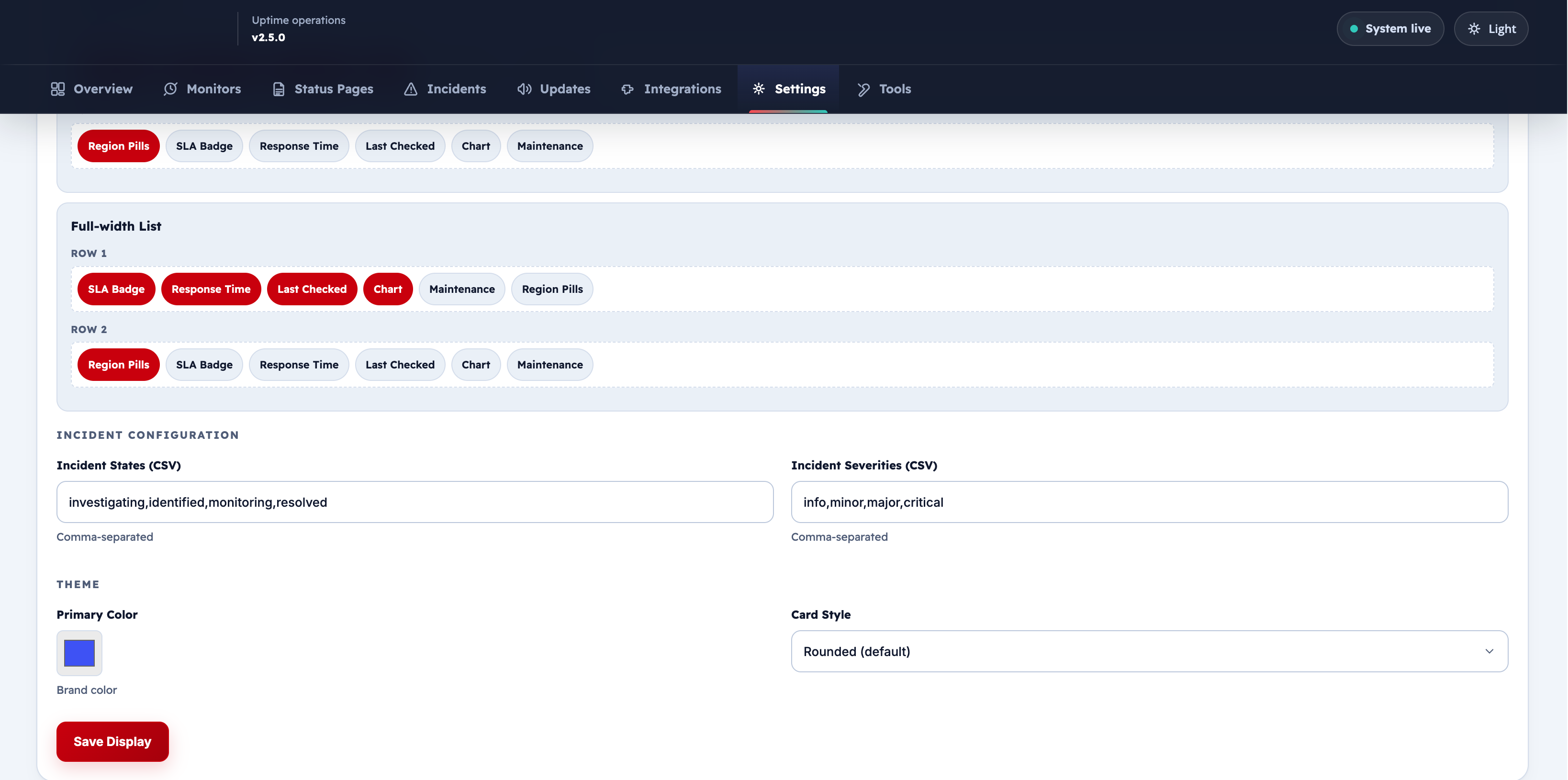Switch to the Status Pages tab
Image resolution: width=1568 pixels, height=780 pixels.
point(323,89)
